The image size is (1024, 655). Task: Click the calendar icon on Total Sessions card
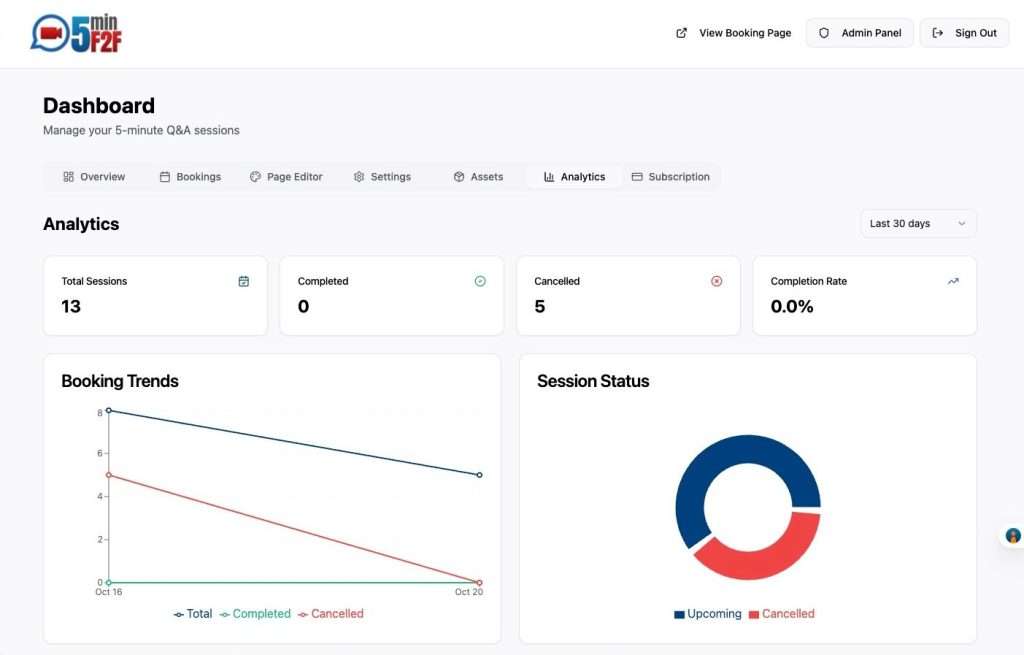pos(244,281)
